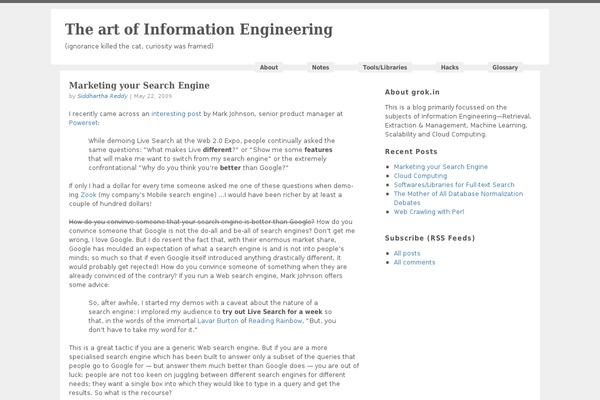The height and width of the screenshot is (400, 600).
Task: Open the Tools/Libraries tab
Action: pyautogui.click(x=385, y=67)
